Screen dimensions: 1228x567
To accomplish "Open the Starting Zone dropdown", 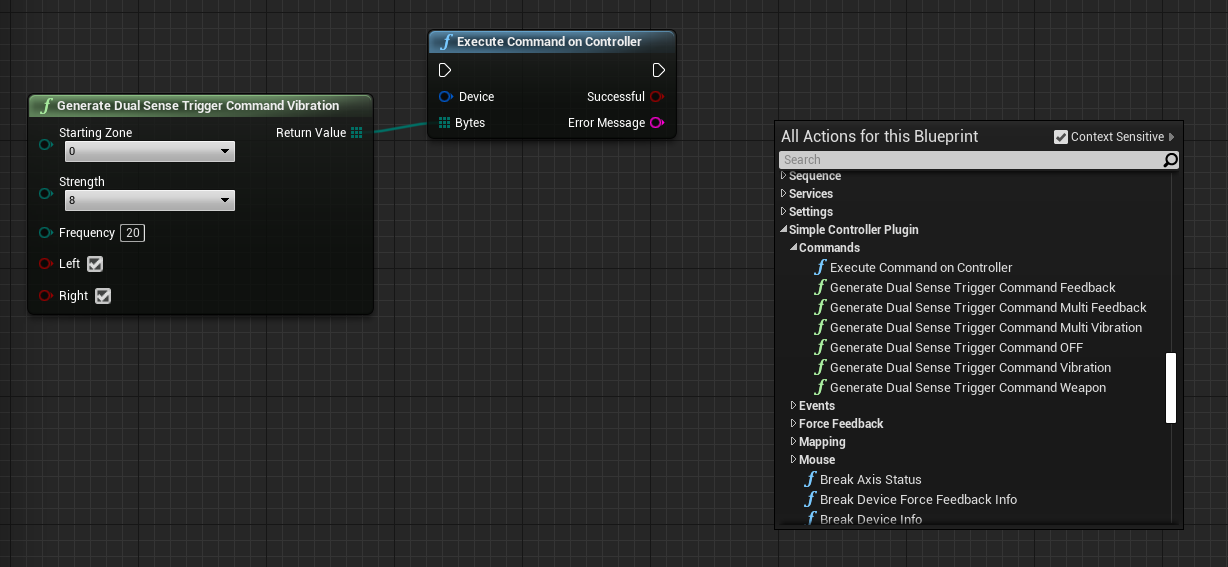I will (150, 152).
